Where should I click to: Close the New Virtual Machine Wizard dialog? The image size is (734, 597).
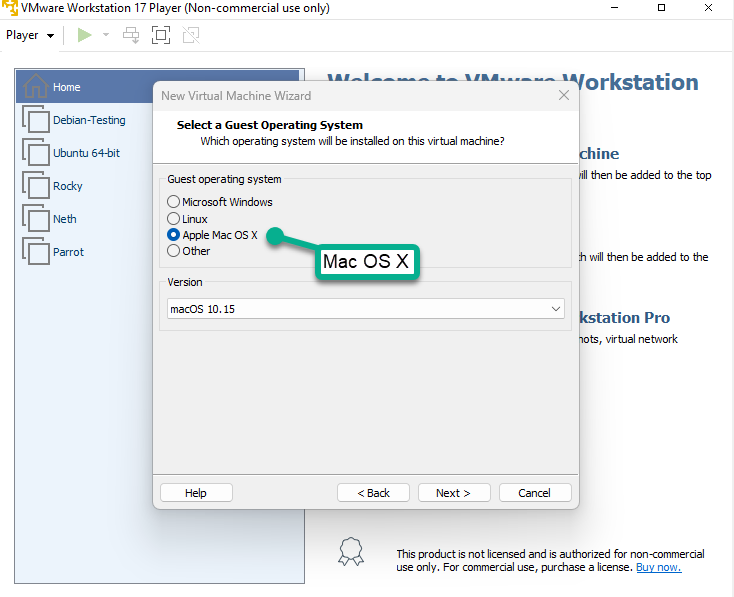click(x=564, y=96)
